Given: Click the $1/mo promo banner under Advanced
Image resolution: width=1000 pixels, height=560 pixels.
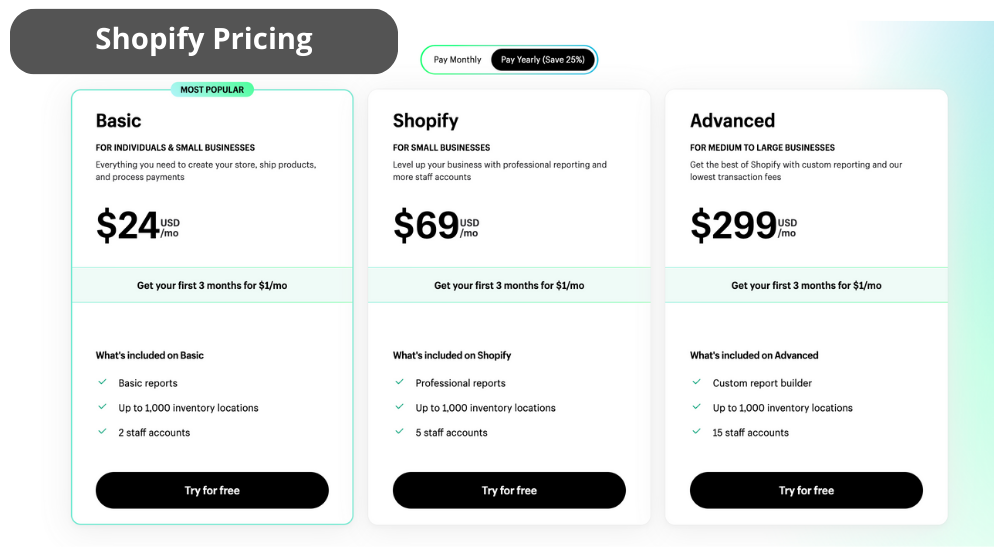Looking at the screenshot, I should [806, 285].
